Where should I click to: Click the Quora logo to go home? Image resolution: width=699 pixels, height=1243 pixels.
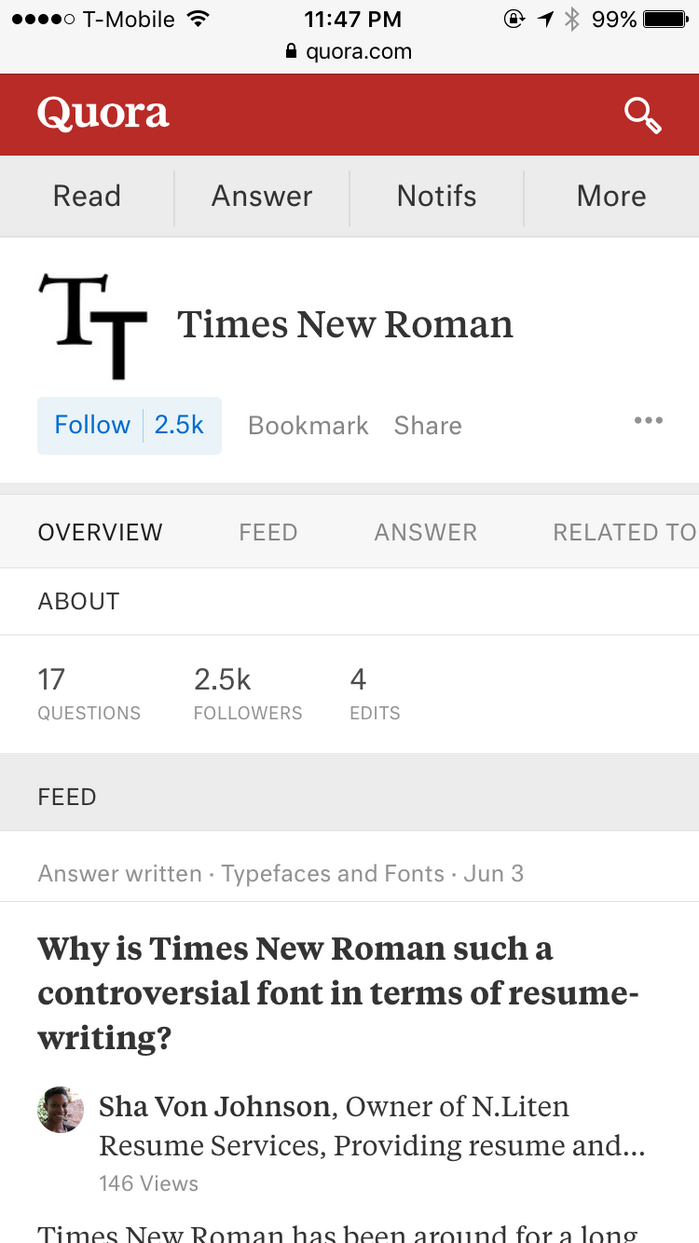tap(102, 113)
